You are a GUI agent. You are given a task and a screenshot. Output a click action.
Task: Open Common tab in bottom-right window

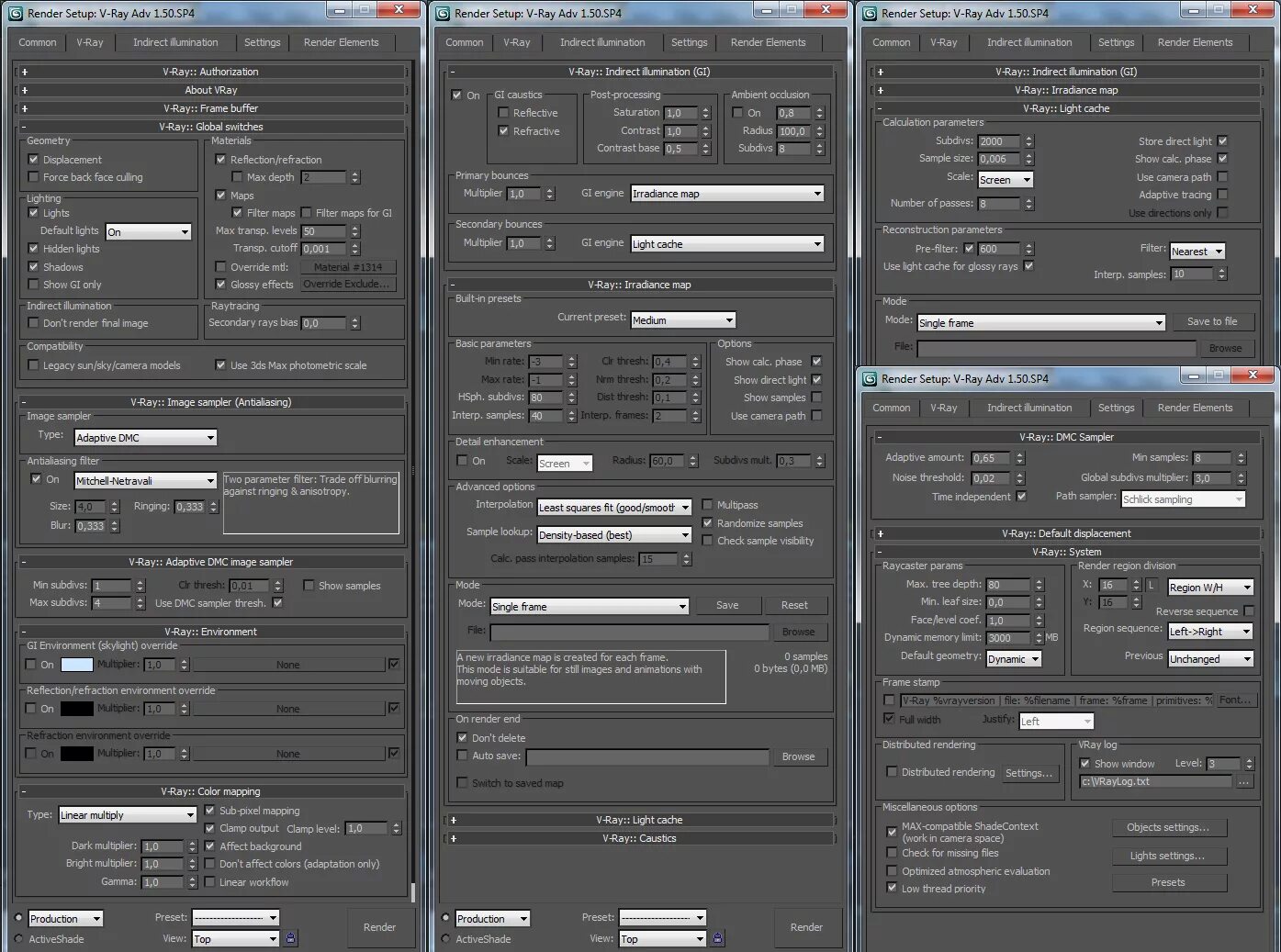tap(891, 408)
